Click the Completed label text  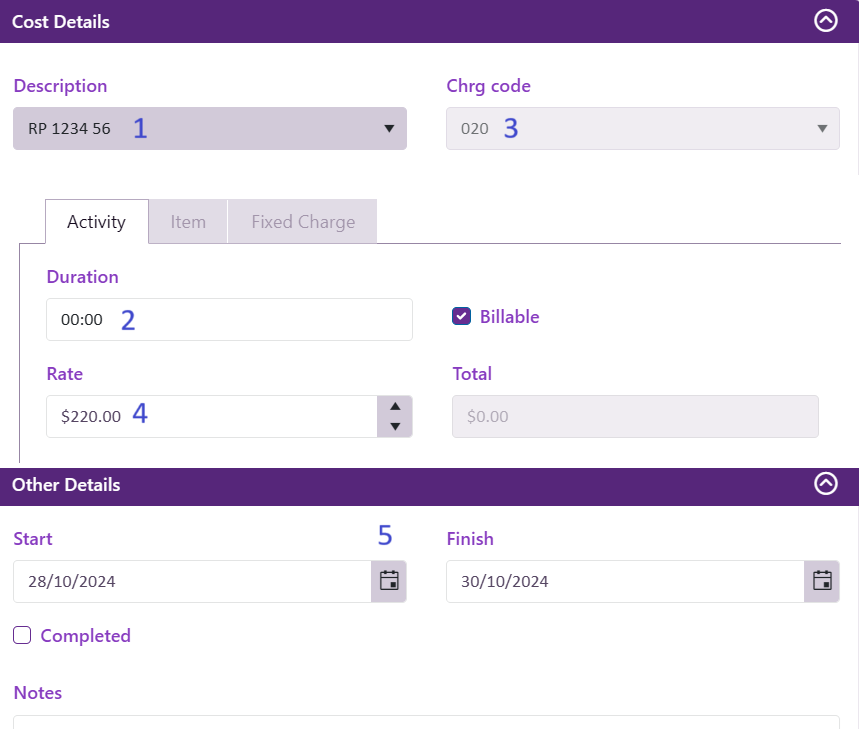[x=85, y=636]
